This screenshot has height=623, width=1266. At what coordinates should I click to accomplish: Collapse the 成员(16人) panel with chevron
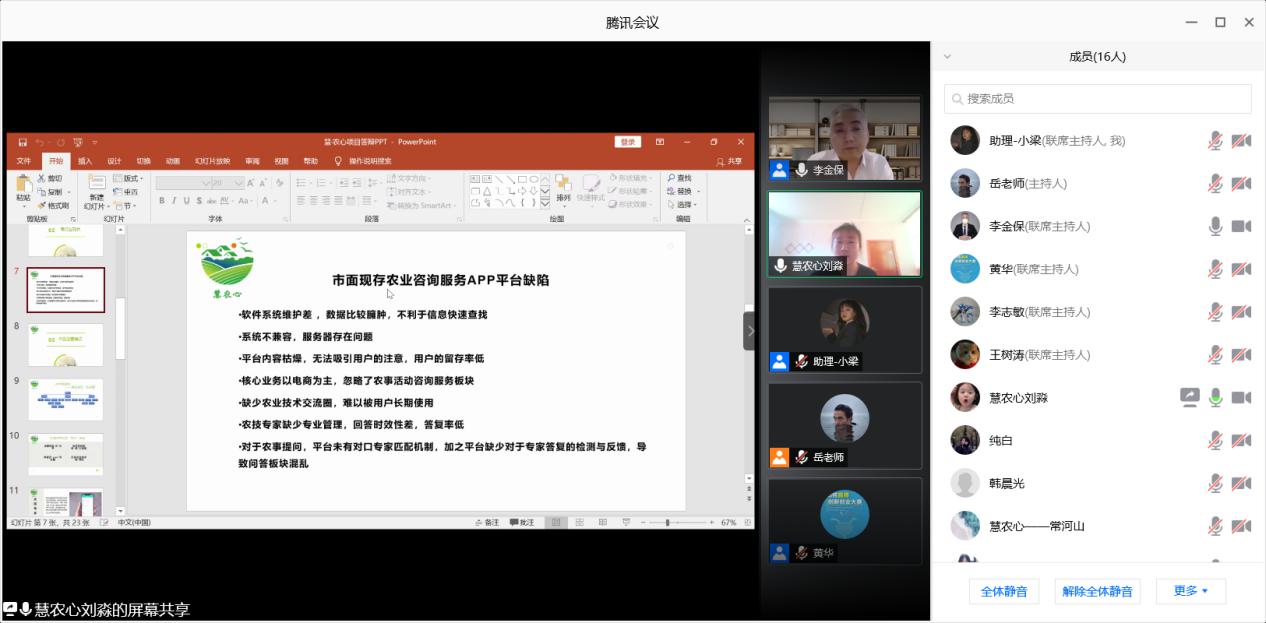[x=947, y=57]
